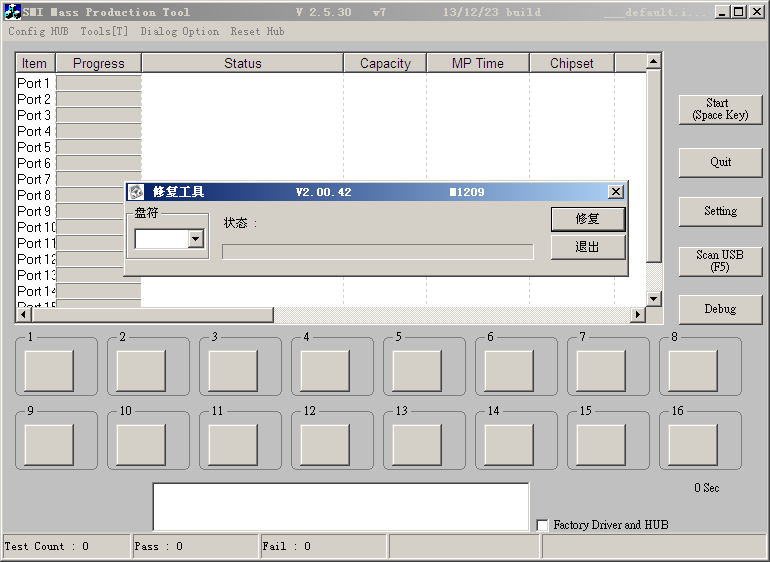The height and width of the screenshot is (562, 770).
Task: Open the Dialog Option menu
Action: pyautogui.click(x=180, y=31)
